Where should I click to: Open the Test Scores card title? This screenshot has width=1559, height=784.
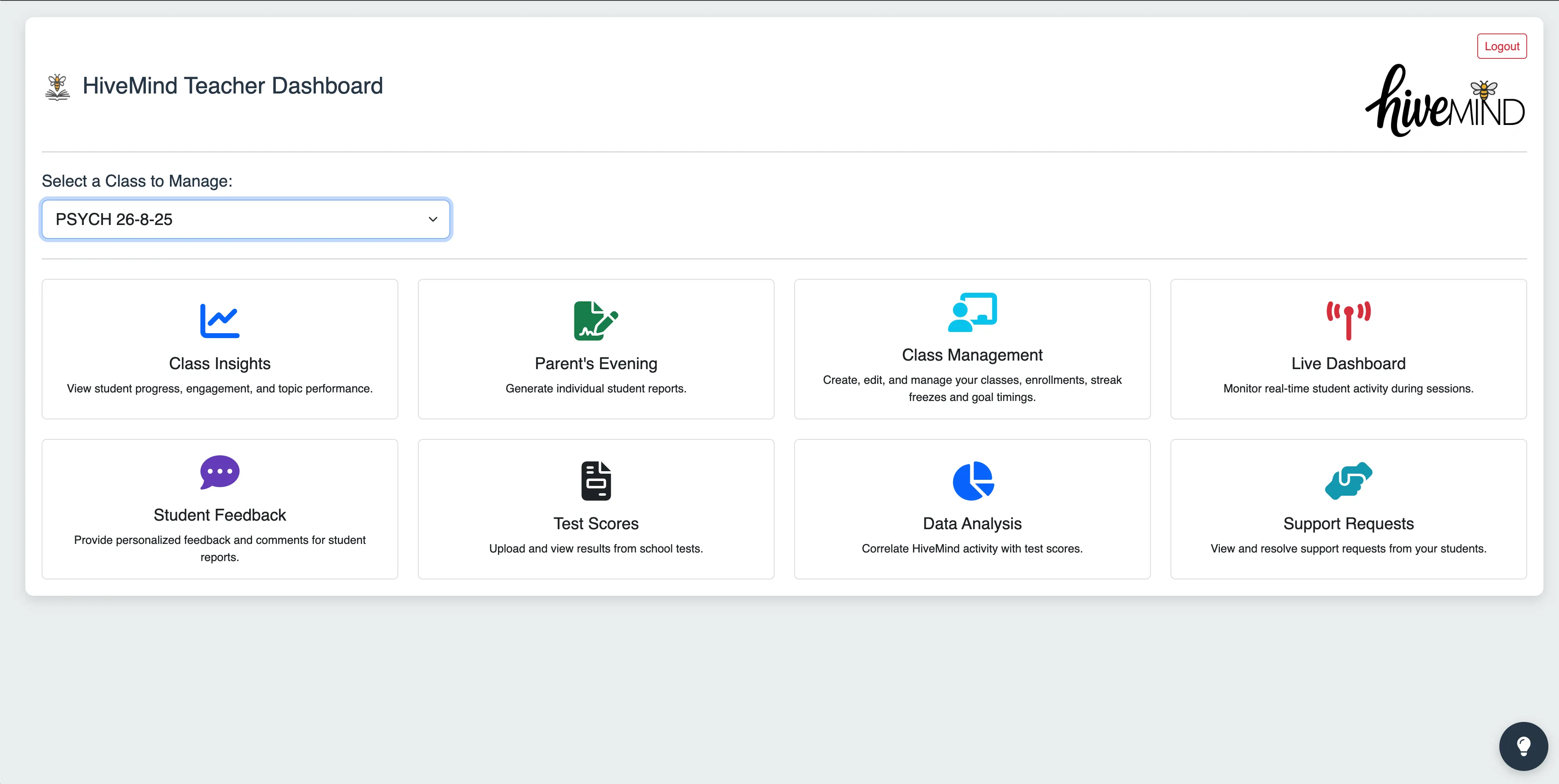coord(596,523)
